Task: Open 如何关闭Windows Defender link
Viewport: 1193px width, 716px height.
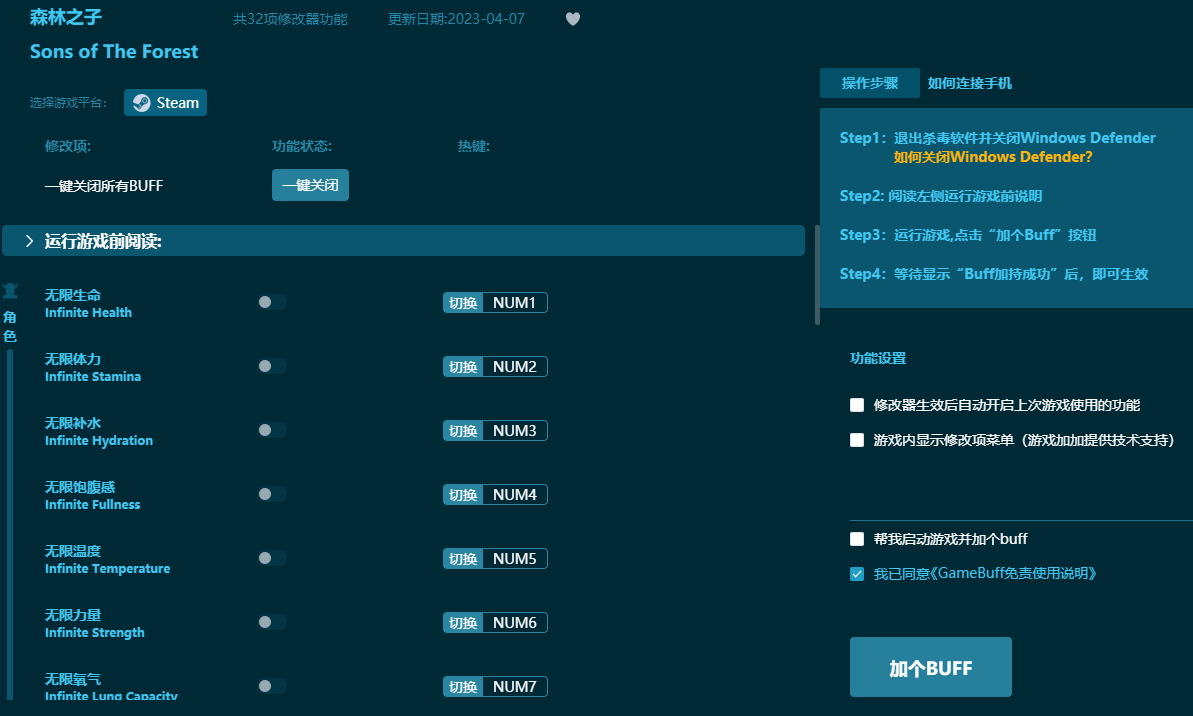Action: pyautogui.click(x=992, y=157)
